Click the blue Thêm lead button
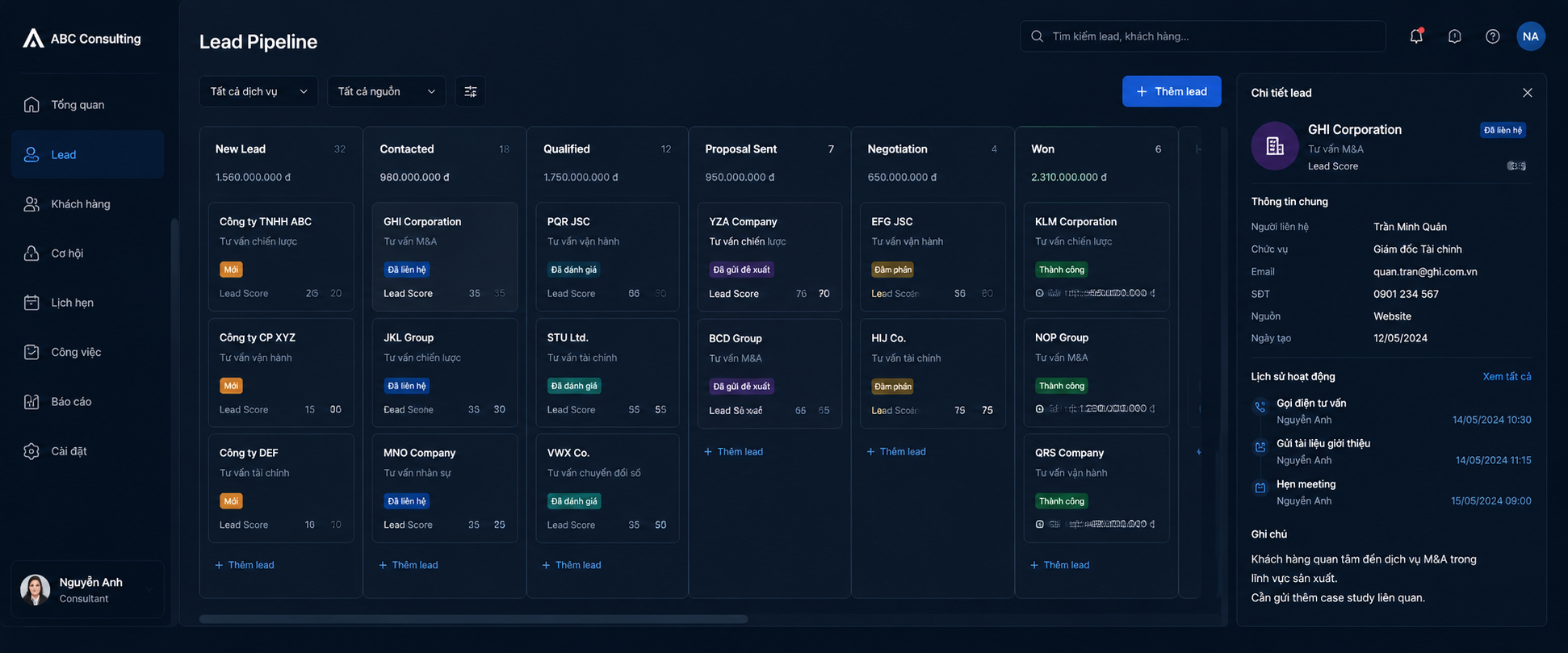Screen dimensions: 1568x653 (1171, 91)
